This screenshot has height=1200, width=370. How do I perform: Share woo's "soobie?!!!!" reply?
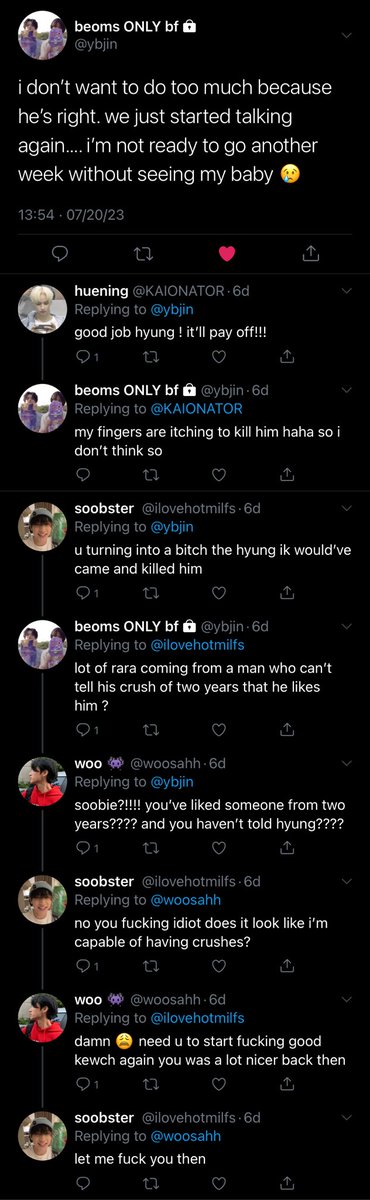pos(287,847)
